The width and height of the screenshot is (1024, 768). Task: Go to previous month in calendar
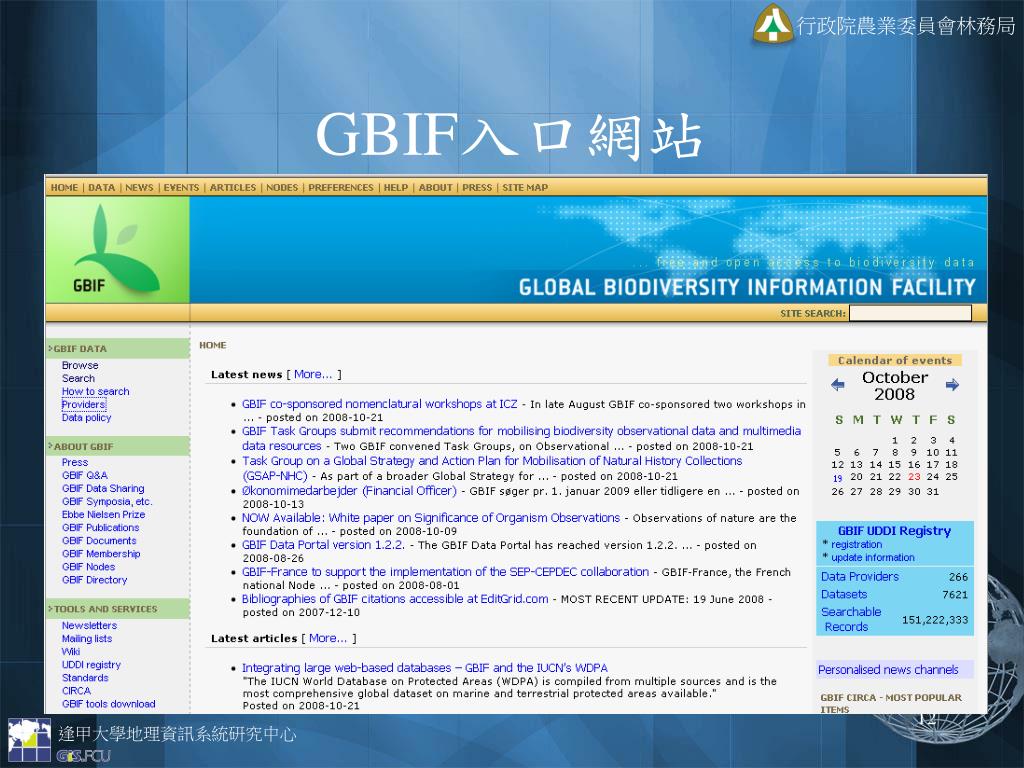(838, 385)
